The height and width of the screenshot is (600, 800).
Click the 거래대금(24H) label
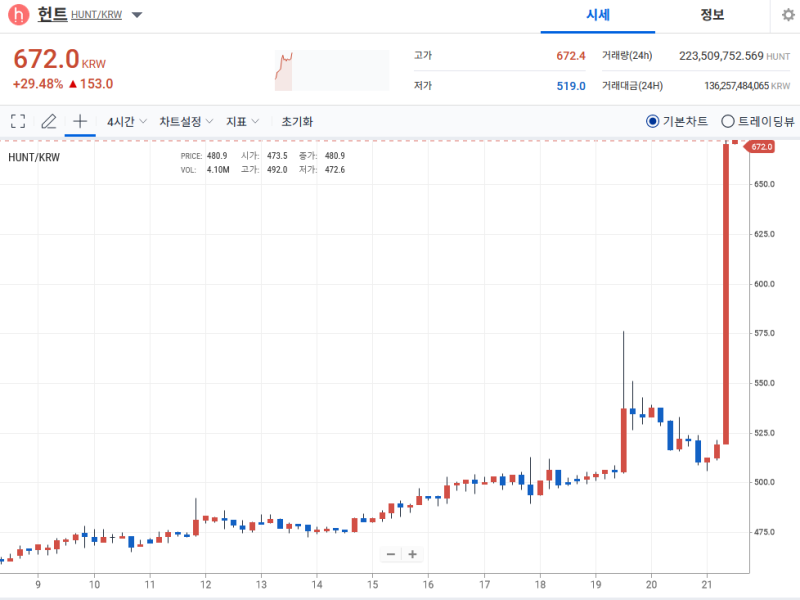(x=632, y=86)
